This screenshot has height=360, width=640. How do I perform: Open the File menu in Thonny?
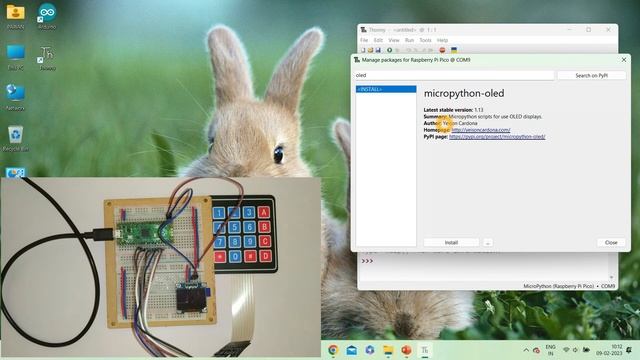(x=364, y=40)
